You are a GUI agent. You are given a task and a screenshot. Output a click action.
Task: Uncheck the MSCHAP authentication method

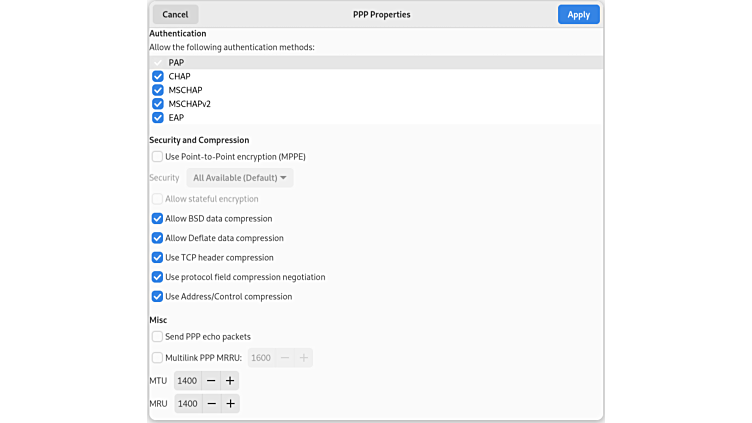pos(158,90)
